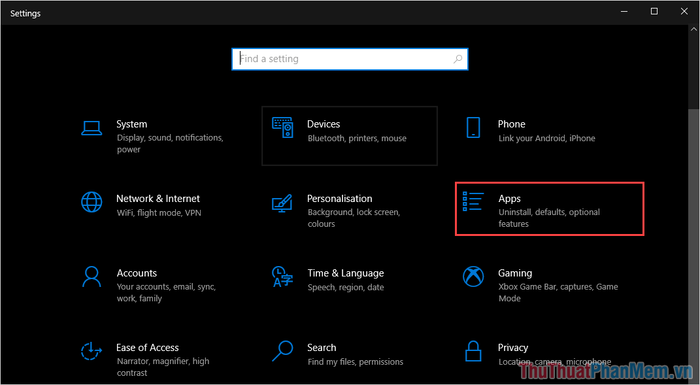Select Time & Language title

[x=346, y=273]
